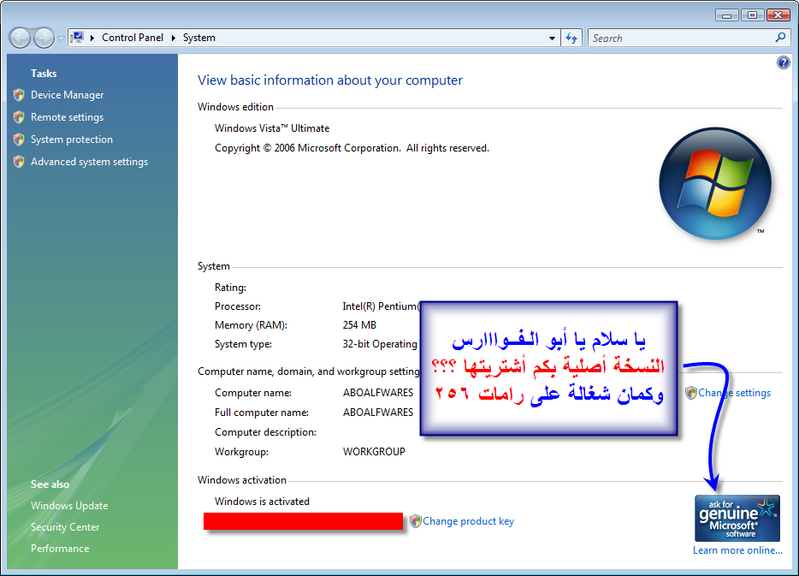Go forward with the Forward arrow button
The image size is (799, 576).
click(44, 38)
